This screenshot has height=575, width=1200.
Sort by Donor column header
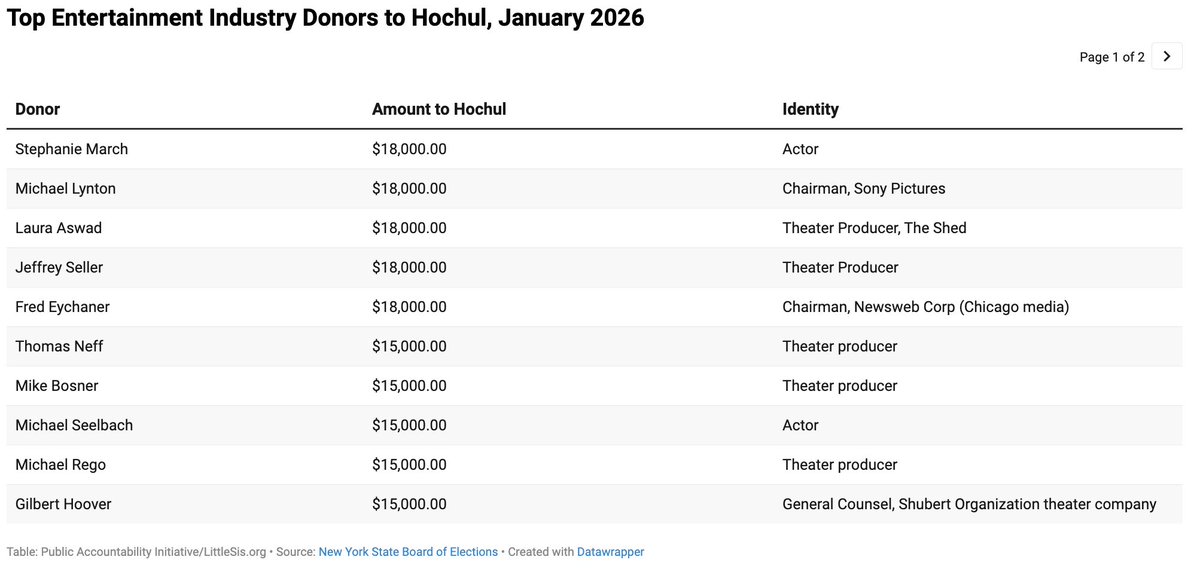click(38, 109)
